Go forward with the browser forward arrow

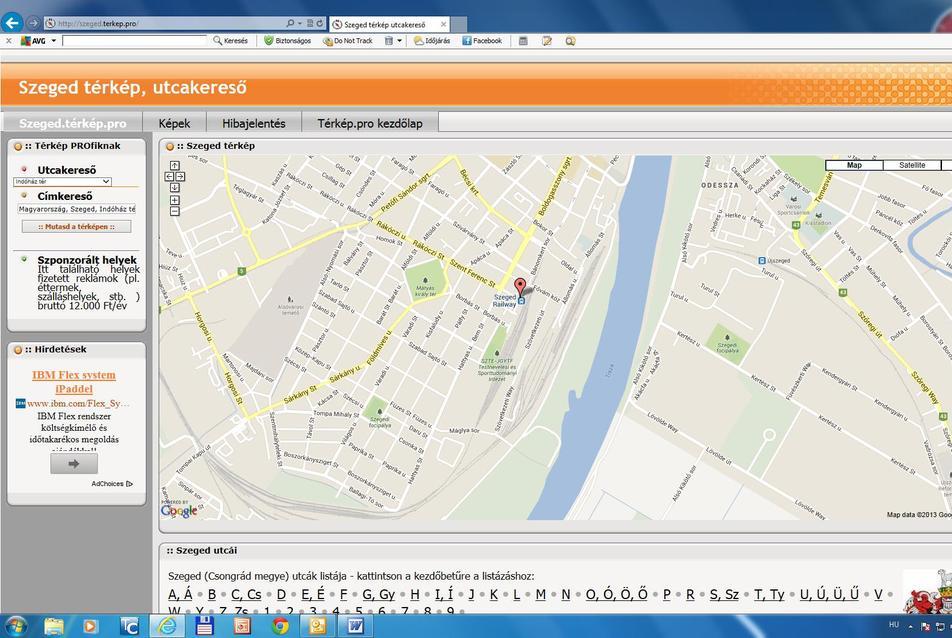pyautogui.click(x=33, y=23)
